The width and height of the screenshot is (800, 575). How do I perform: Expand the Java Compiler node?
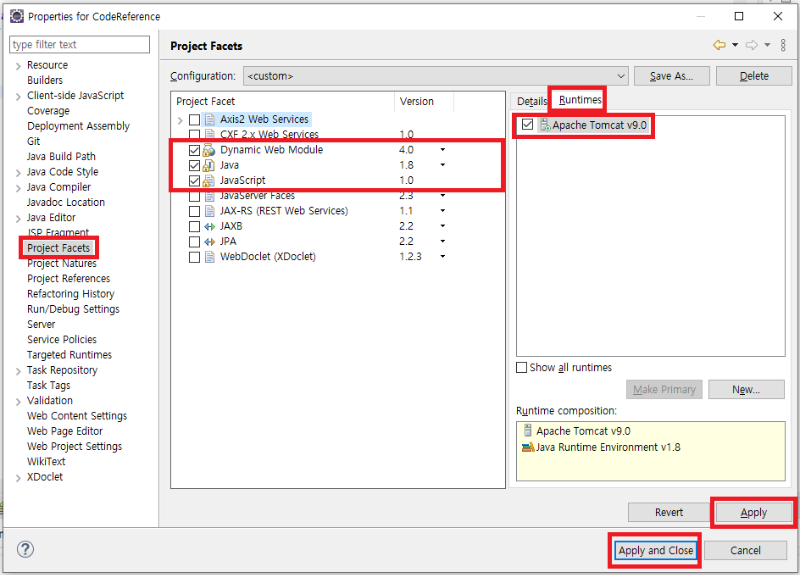18,188
